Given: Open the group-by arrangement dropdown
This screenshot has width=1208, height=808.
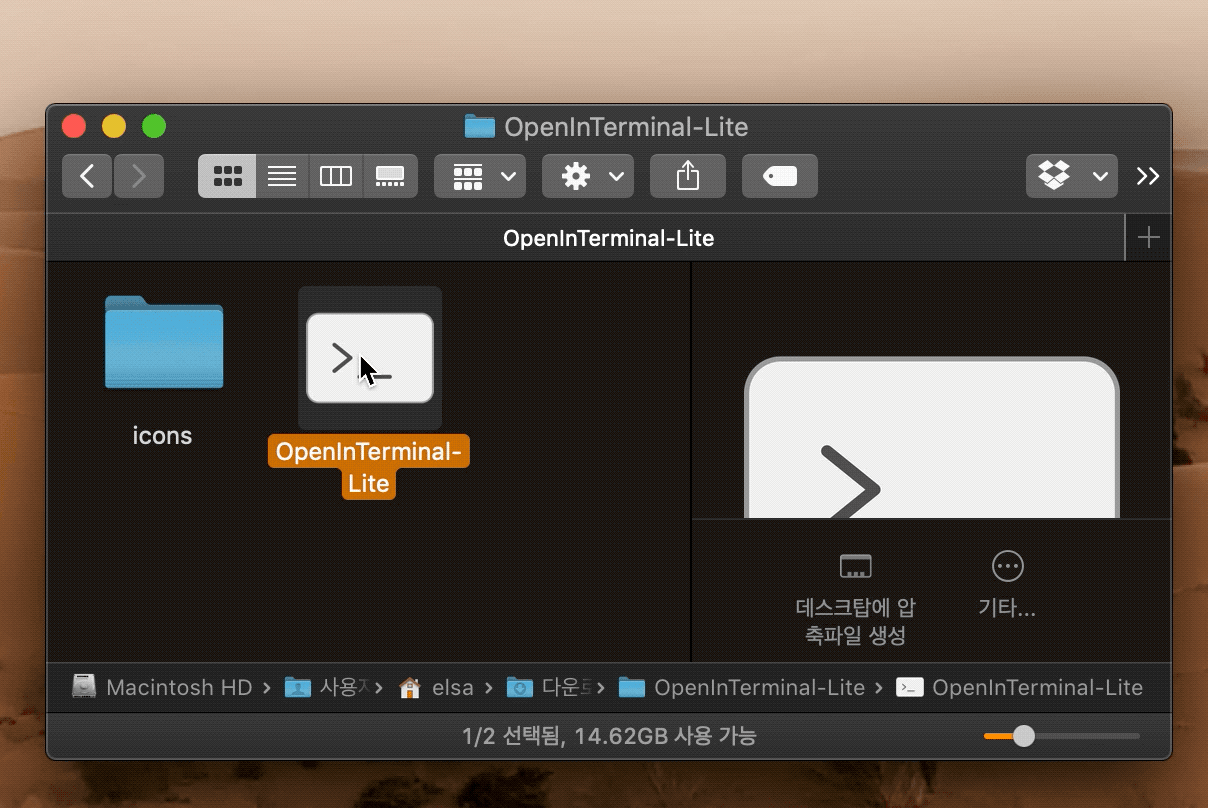Looking at the screenshot, I should click(x=480, y=177).
